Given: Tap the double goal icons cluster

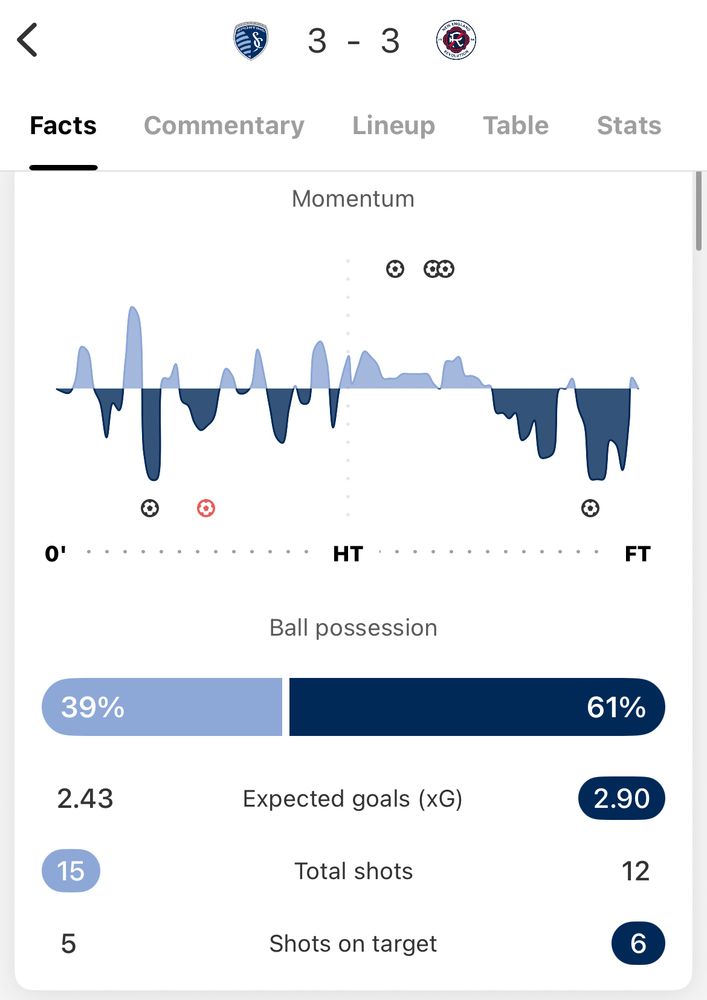Looking at the screenshot, I should (x=439, y=269).
